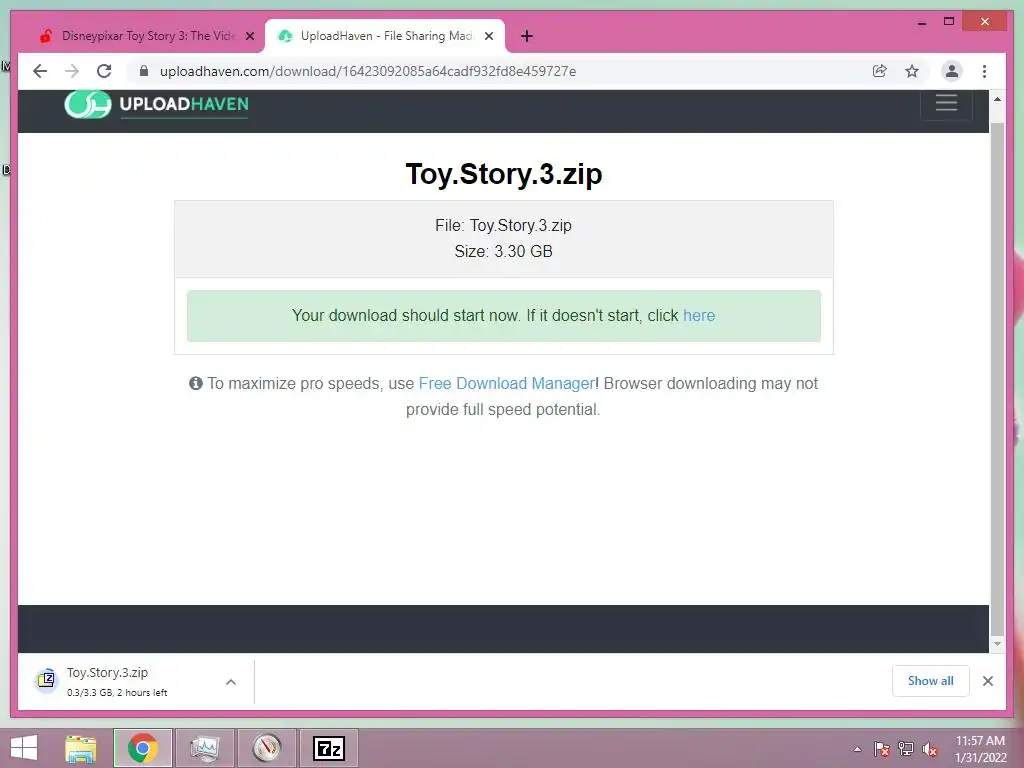The height and width of the screenshot is (768, 1024).
Task: Reload the UploadHaven page
Action: [104, 71]
